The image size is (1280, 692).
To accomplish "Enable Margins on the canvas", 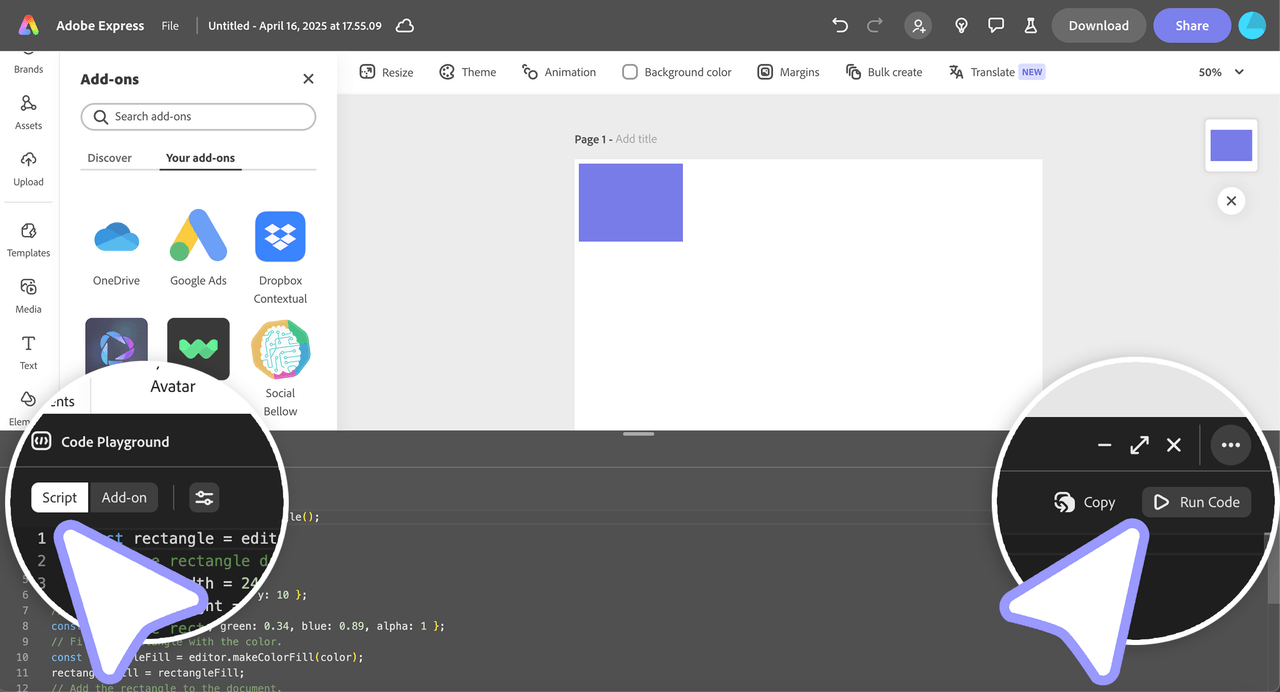I will pyautogui.click(x=788, y=71).
